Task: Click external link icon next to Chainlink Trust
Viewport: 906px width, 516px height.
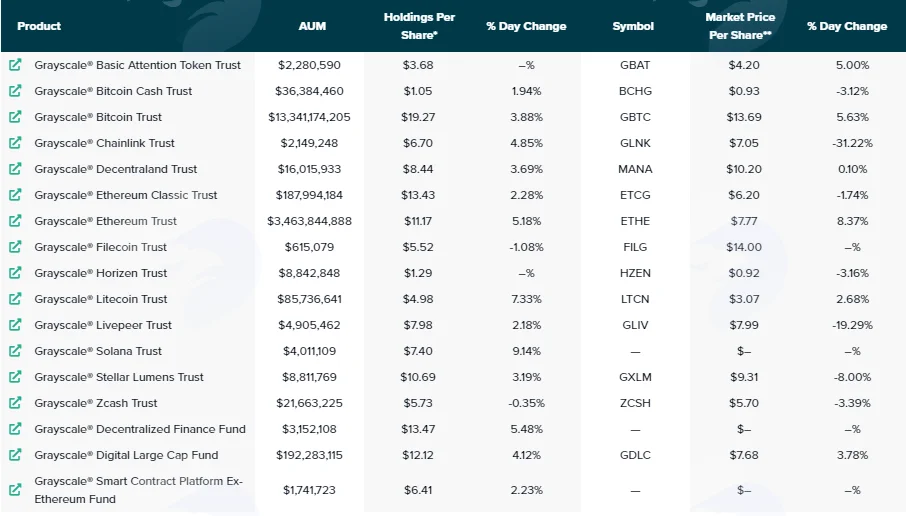Action: coord(15,143)
